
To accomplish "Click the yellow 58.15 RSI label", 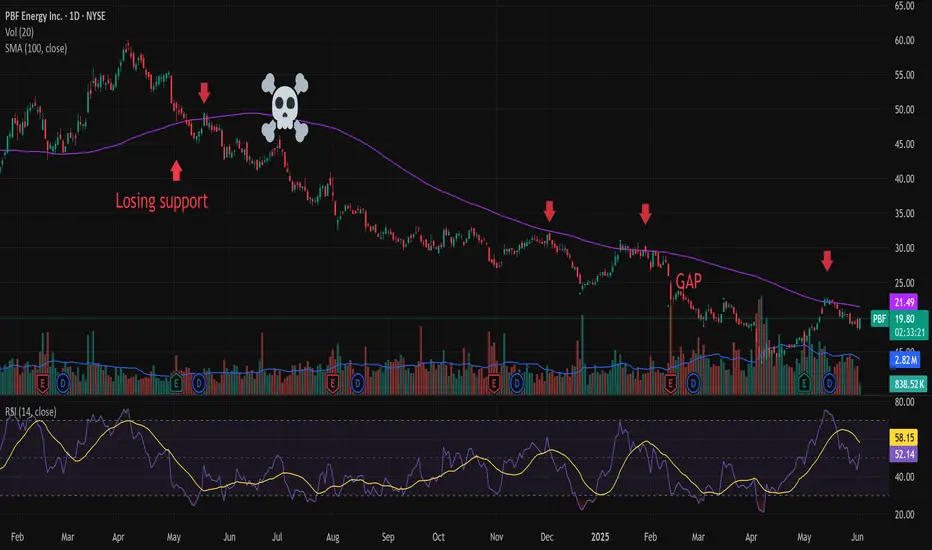I will (903, 438).
